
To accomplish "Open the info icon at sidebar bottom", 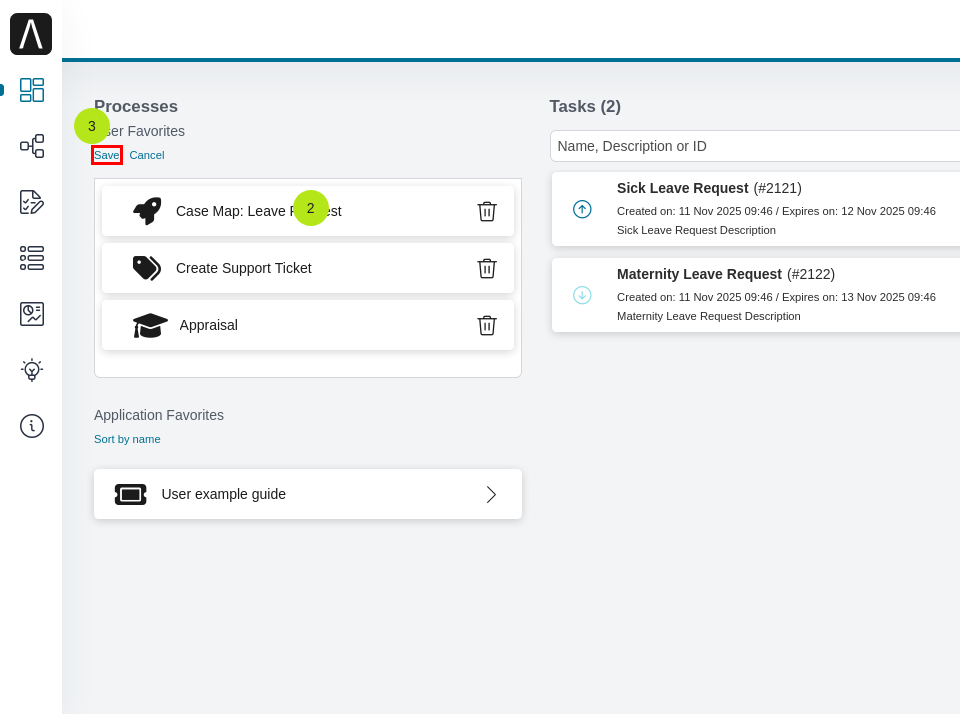I will coord(31,426).
